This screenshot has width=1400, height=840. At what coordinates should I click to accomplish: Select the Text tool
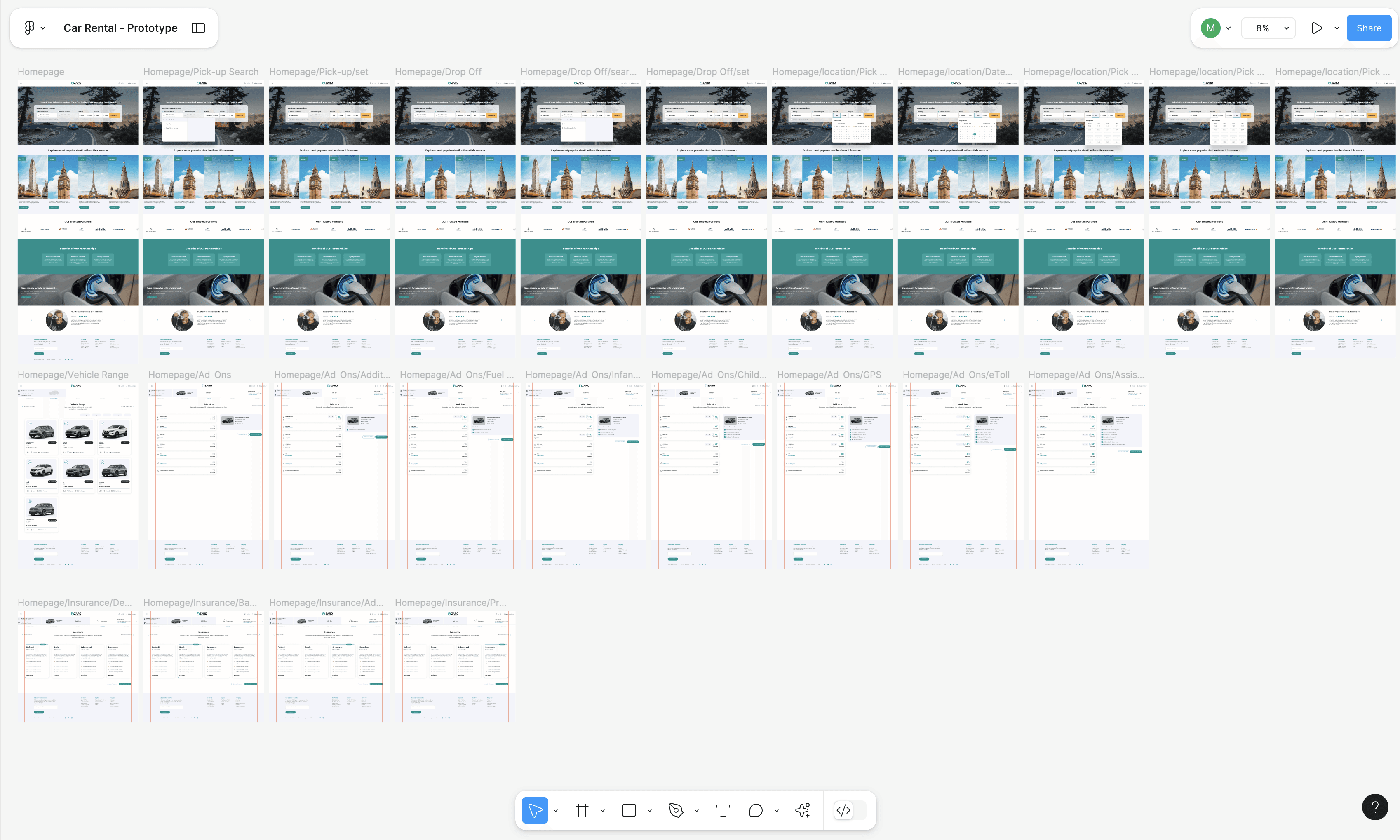point(722,811)
